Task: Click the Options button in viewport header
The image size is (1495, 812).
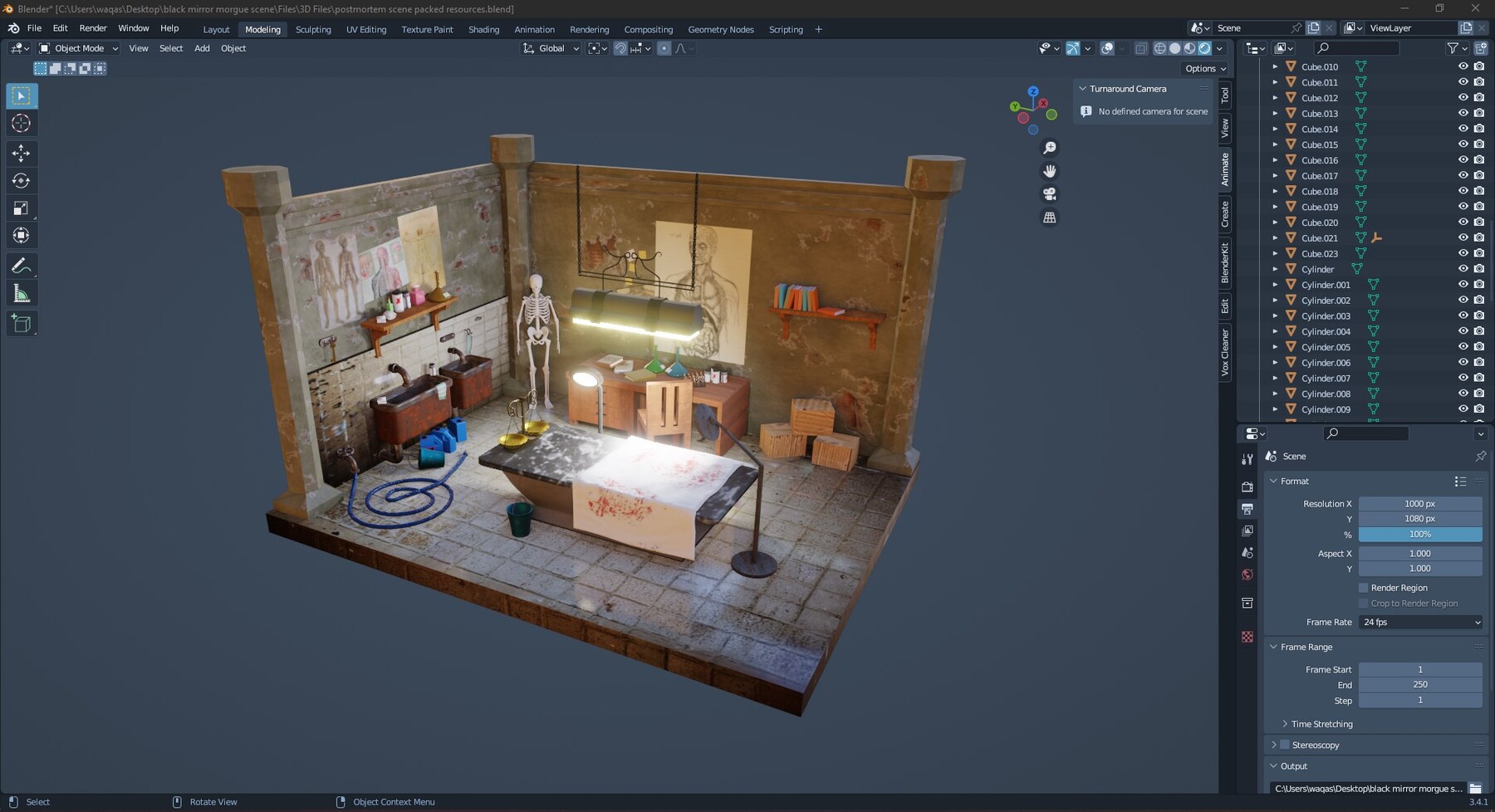Action: pyautogui.click(x=1203, y=68)
